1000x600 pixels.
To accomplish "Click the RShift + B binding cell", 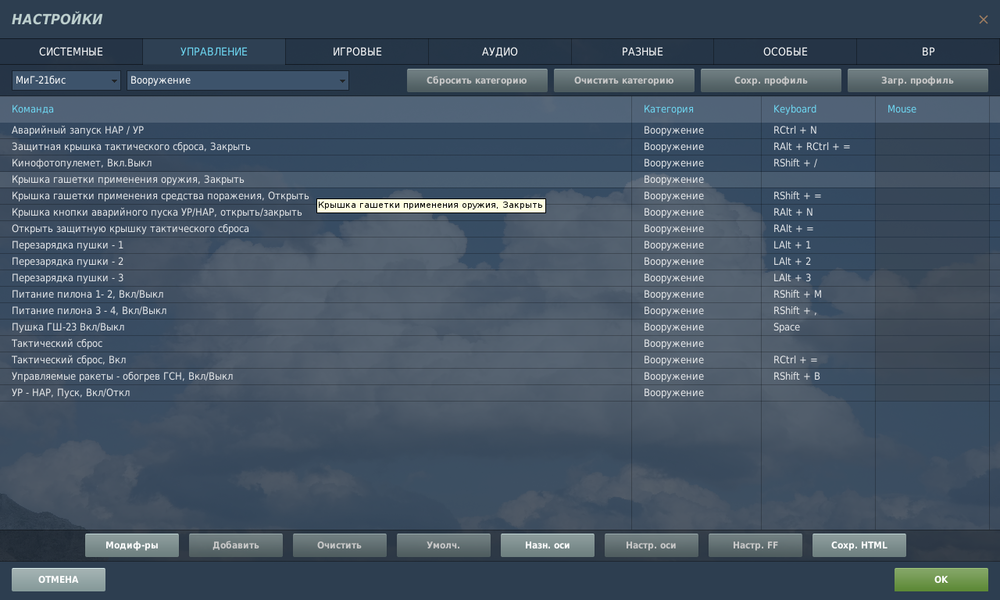I will pyautogui.click(x=818, y=377).
